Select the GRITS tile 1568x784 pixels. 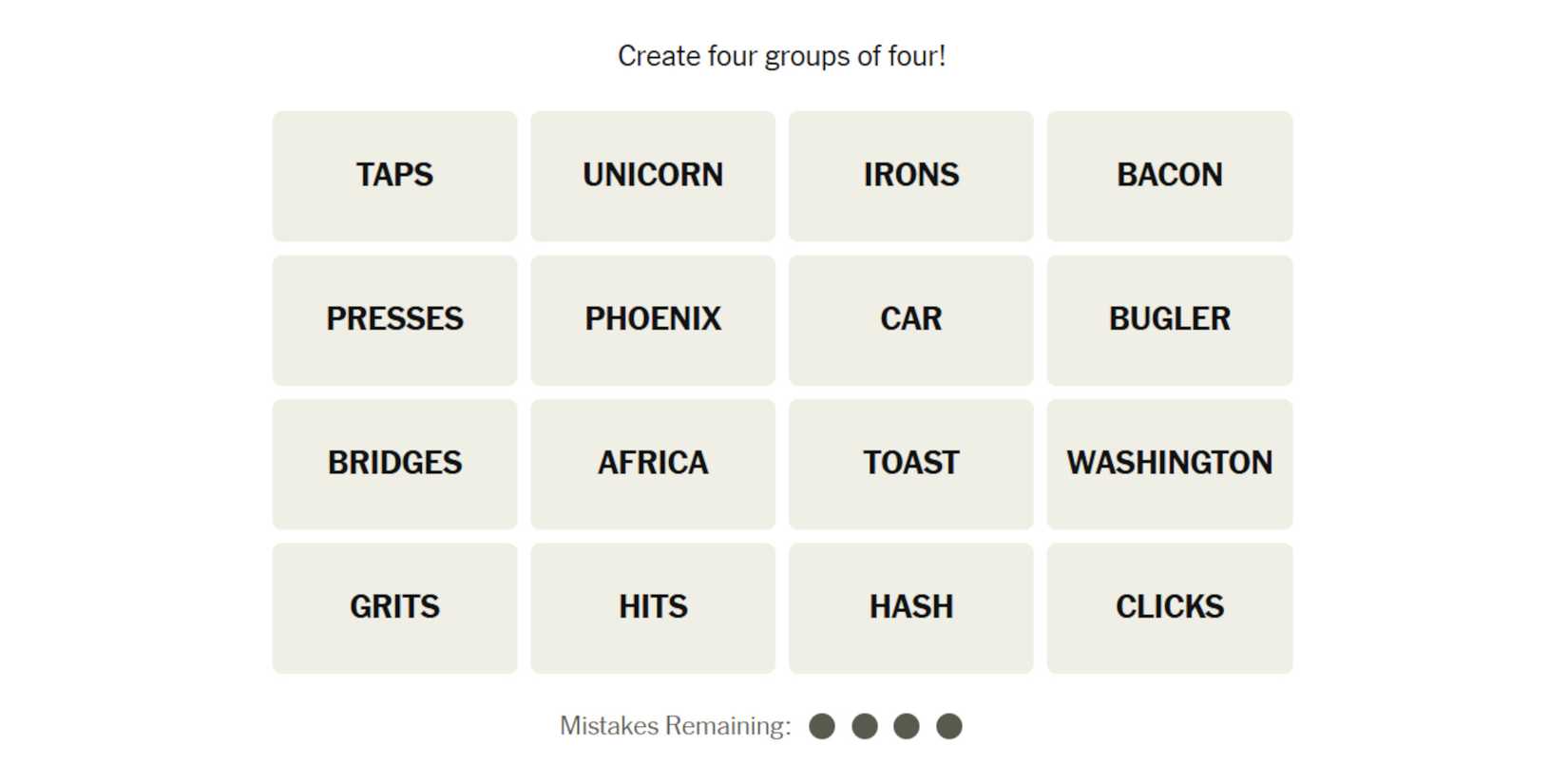394,607
